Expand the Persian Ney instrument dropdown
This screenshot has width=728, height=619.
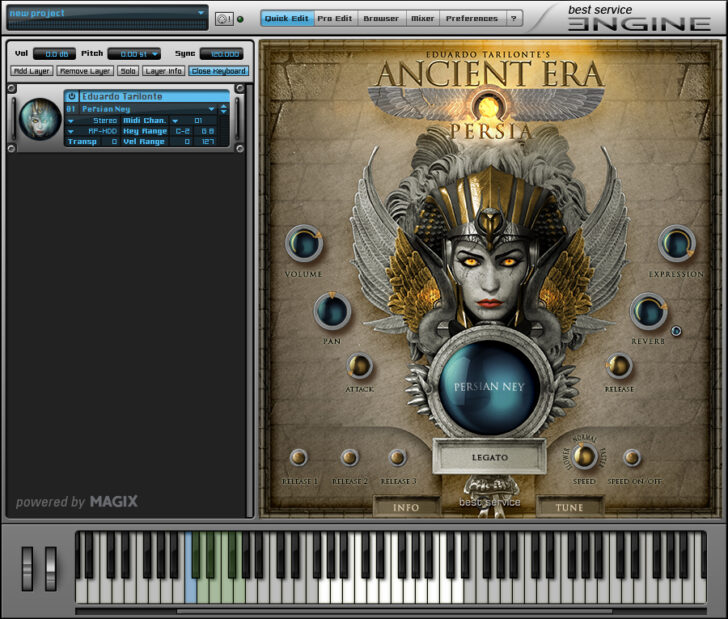pyautogui.click(x=211, y=108)
